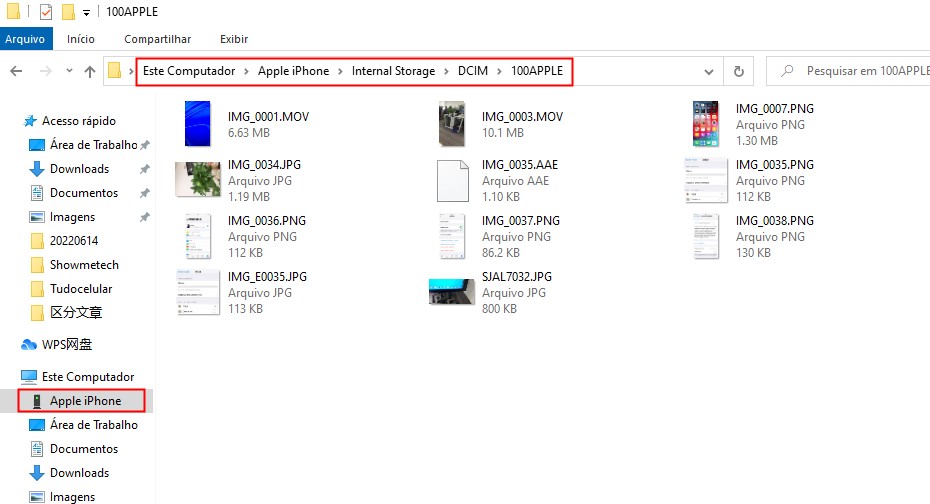Click 100APPLE breadcrumb segment
This screenshot has width=930, height=504.
pyautogui.click(x=537, y=71)
